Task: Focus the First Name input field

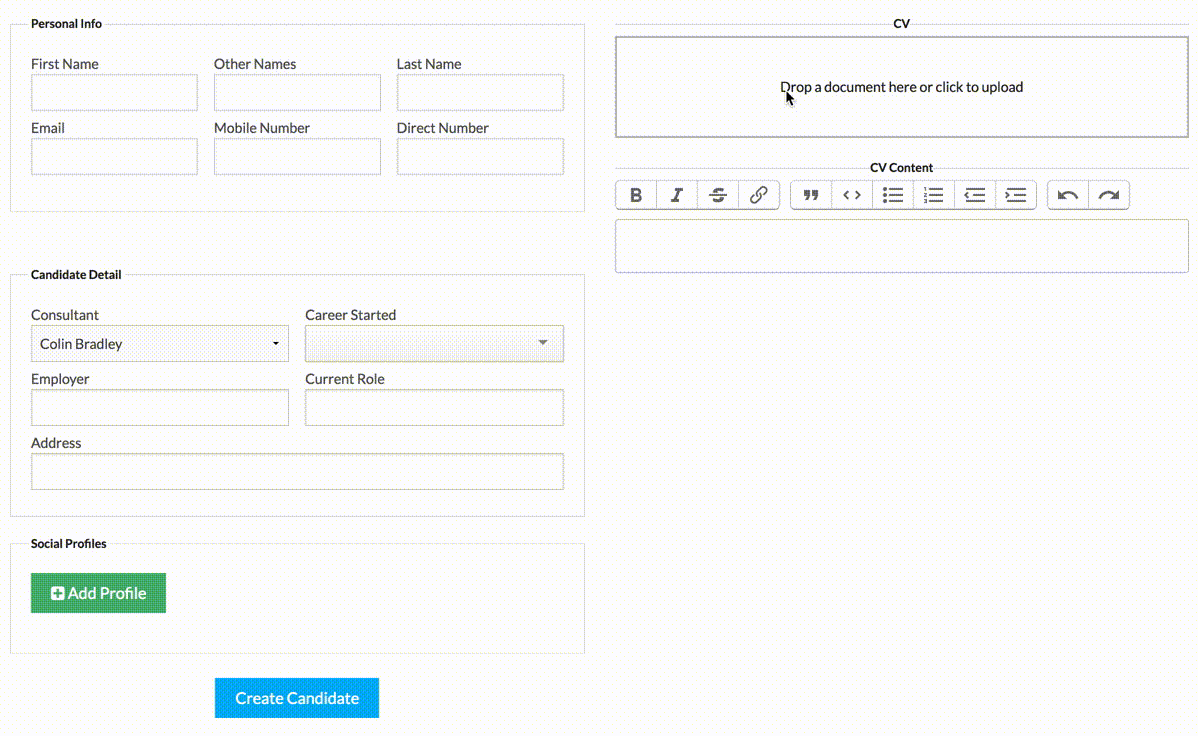Action: coord(114,93)
